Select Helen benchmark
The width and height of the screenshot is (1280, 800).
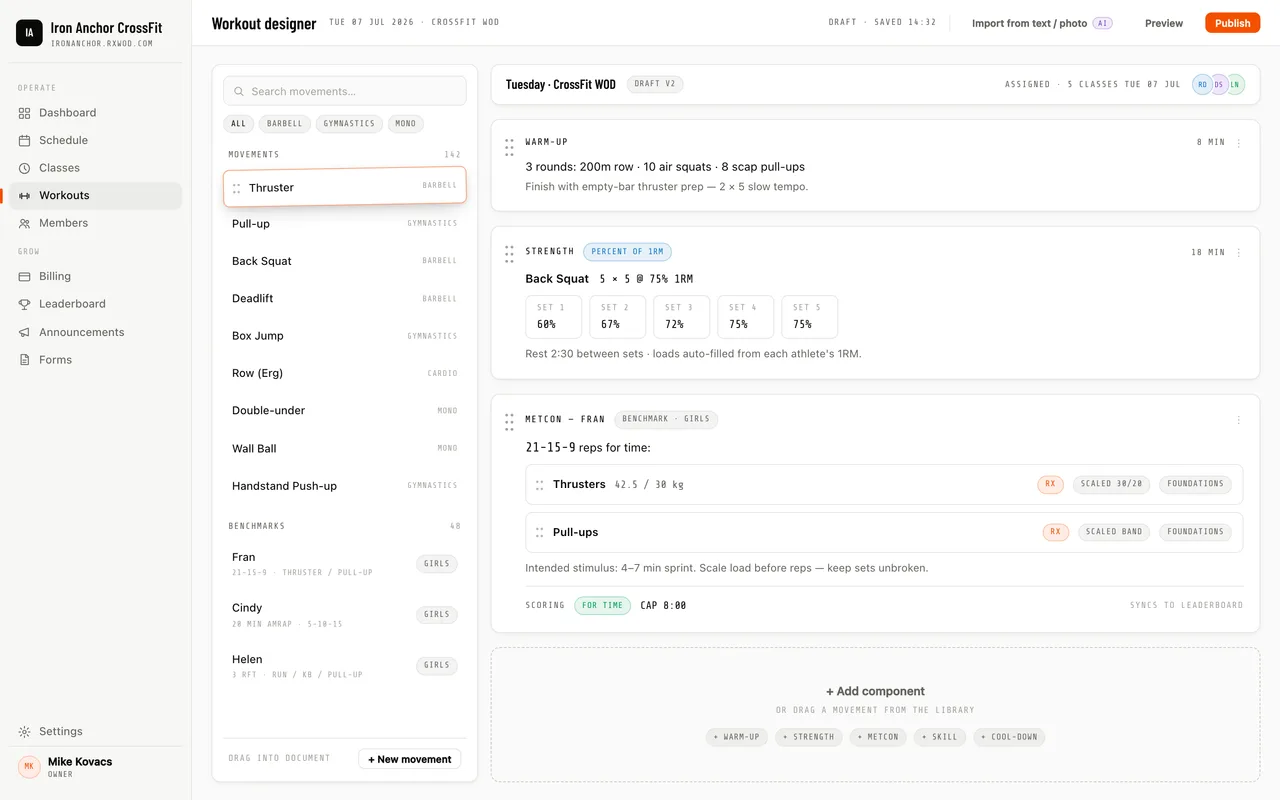(x=345, y=666)
